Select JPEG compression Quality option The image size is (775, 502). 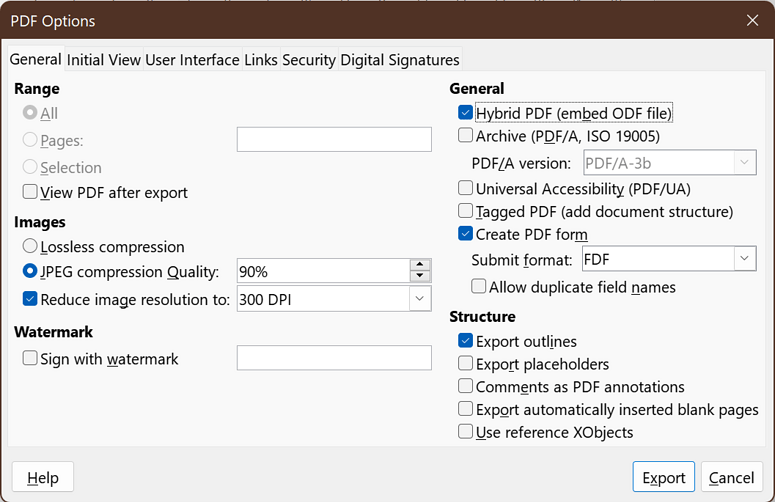coord(30,271)
